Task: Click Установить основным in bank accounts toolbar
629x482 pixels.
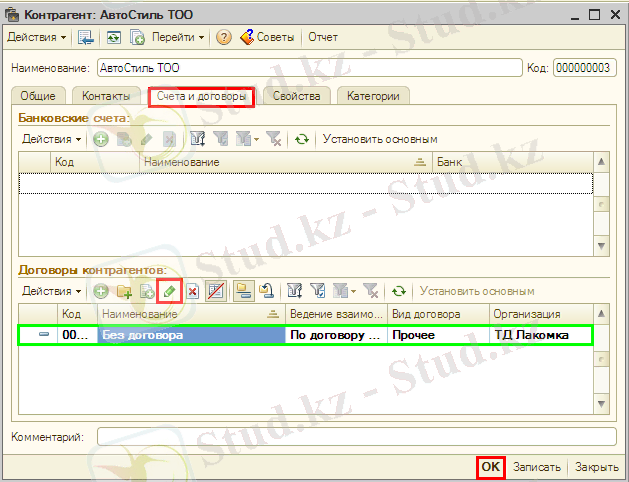Action: coord(380,139)
